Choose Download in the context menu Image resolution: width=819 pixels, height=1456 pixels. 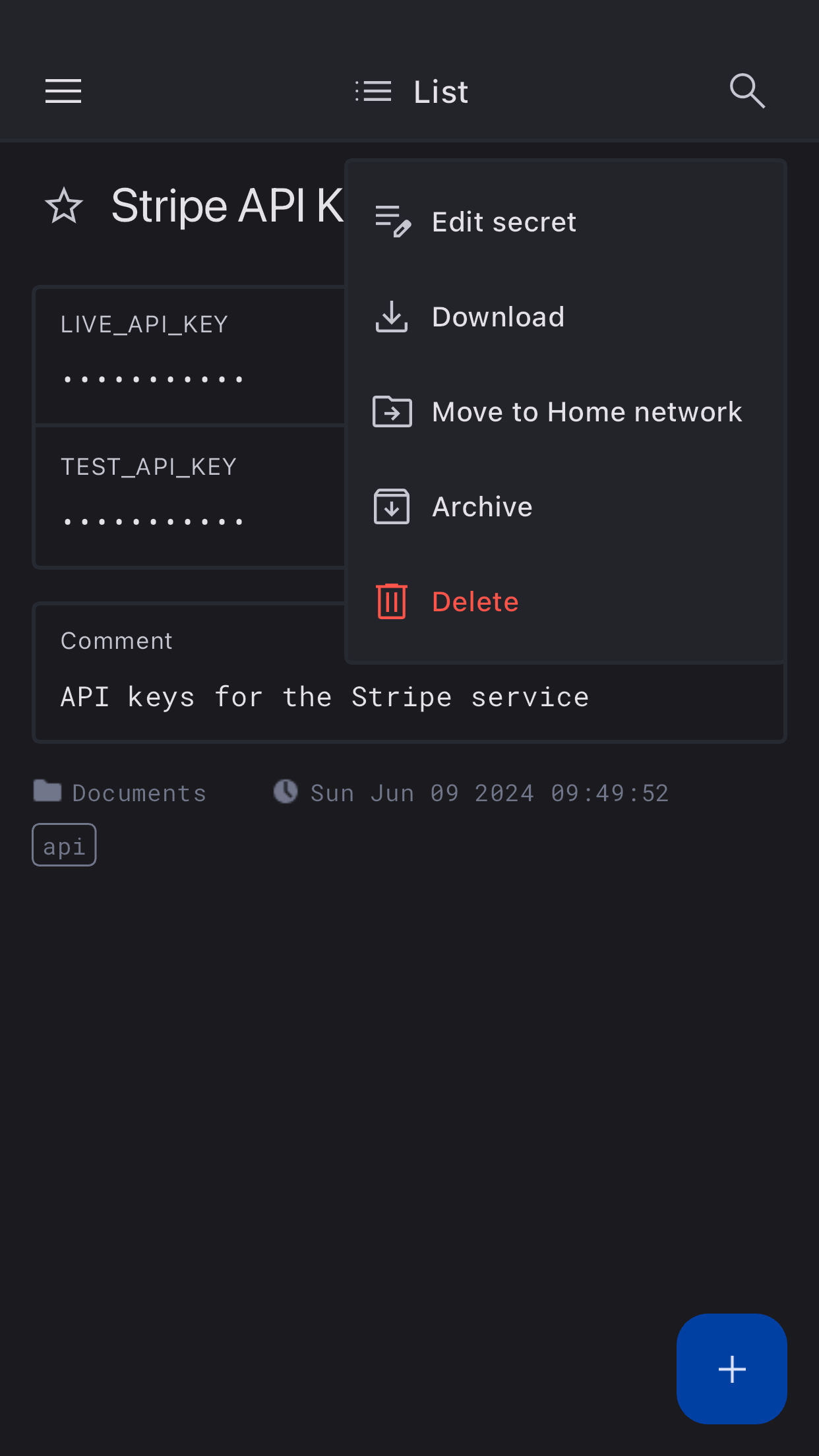[x=498, y=317]
